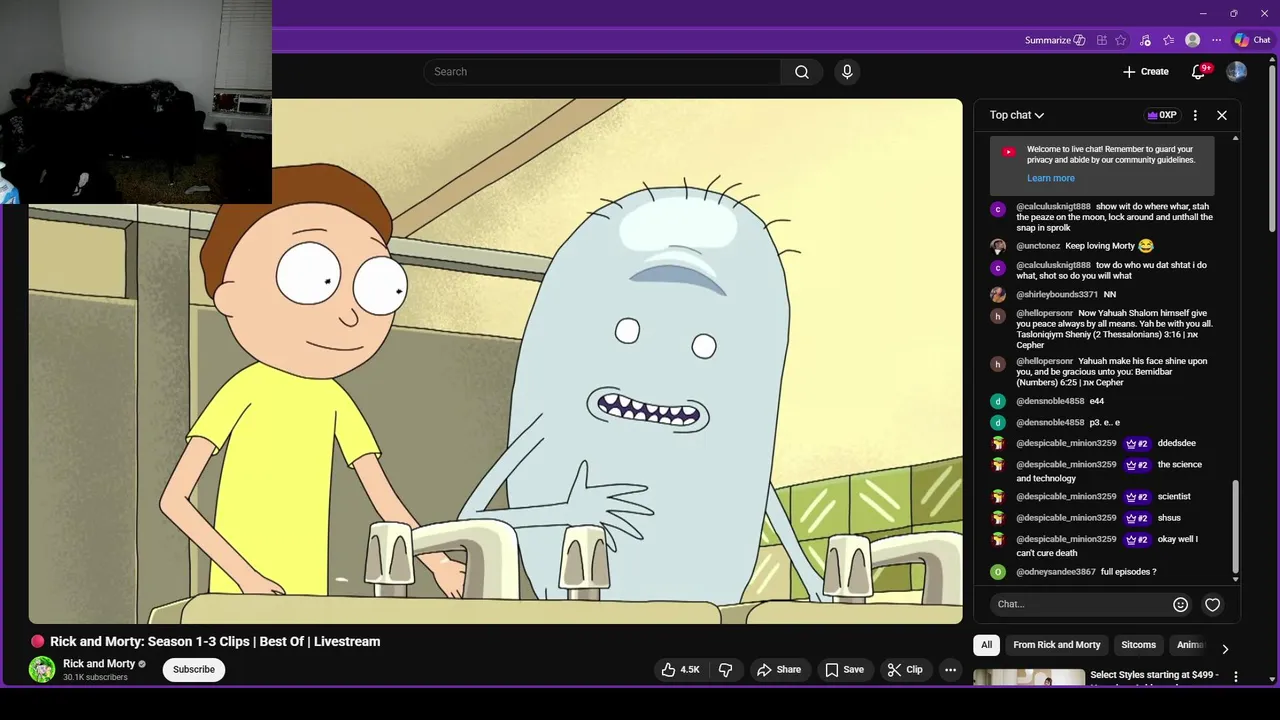The width and height of the screenshot is (1280, 720).
Task: Like the video with thumbs up
Action: (680, 670)
